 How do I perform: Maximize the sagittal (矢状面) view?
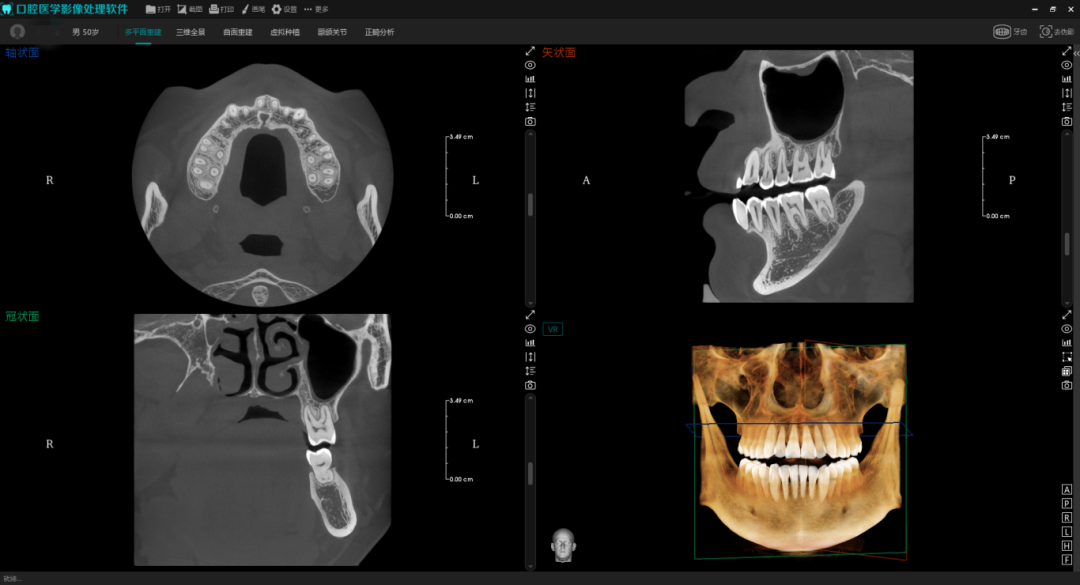(x=1066, y=51)
